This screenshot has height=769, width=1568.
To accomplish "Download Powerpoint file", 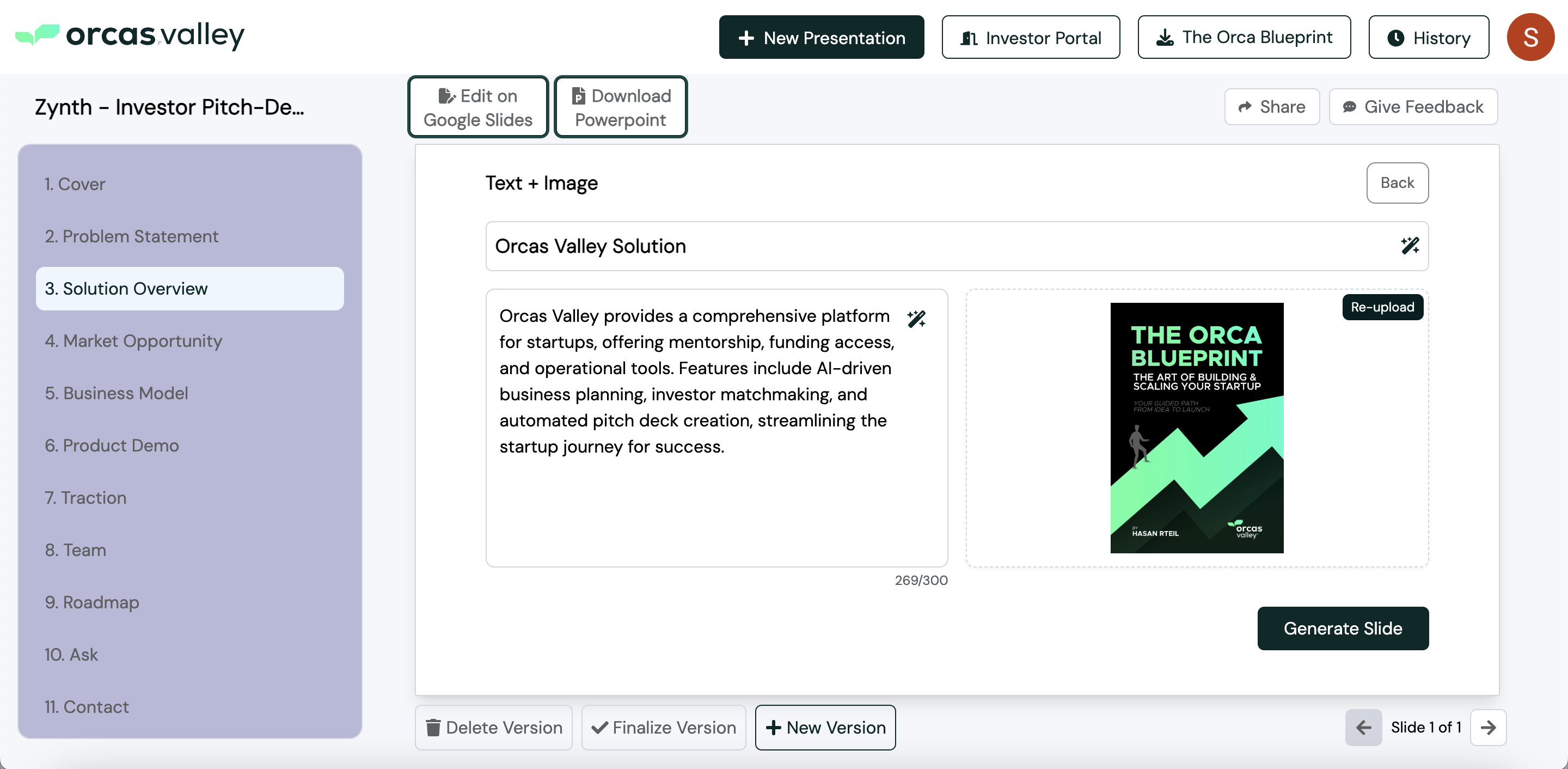I will click(x=620, y=107).
